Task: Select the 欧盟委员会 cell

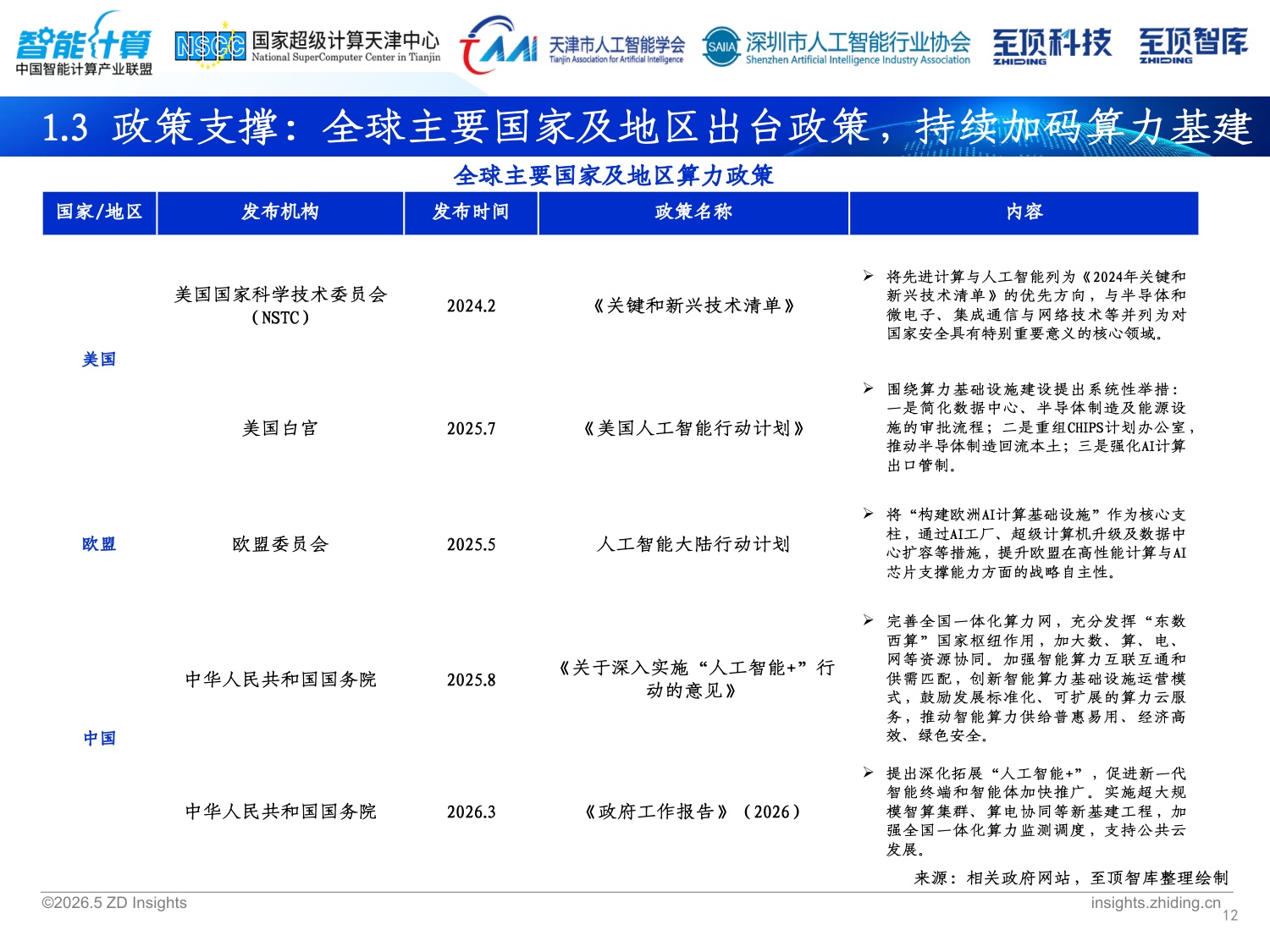Action: tap(280, 544)
